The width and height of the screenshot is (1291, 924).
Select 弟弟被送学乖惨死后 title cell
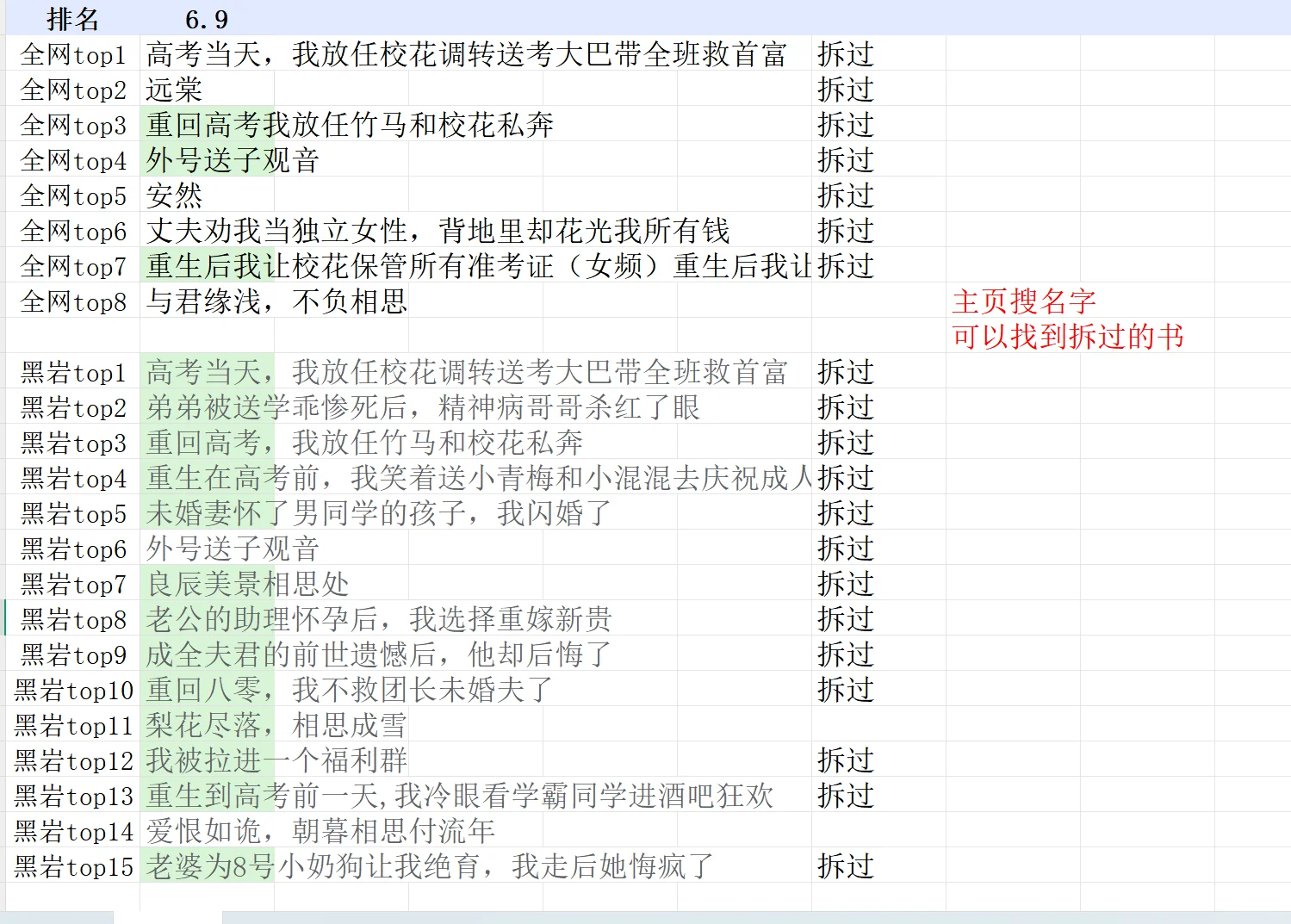coord(423,407)
